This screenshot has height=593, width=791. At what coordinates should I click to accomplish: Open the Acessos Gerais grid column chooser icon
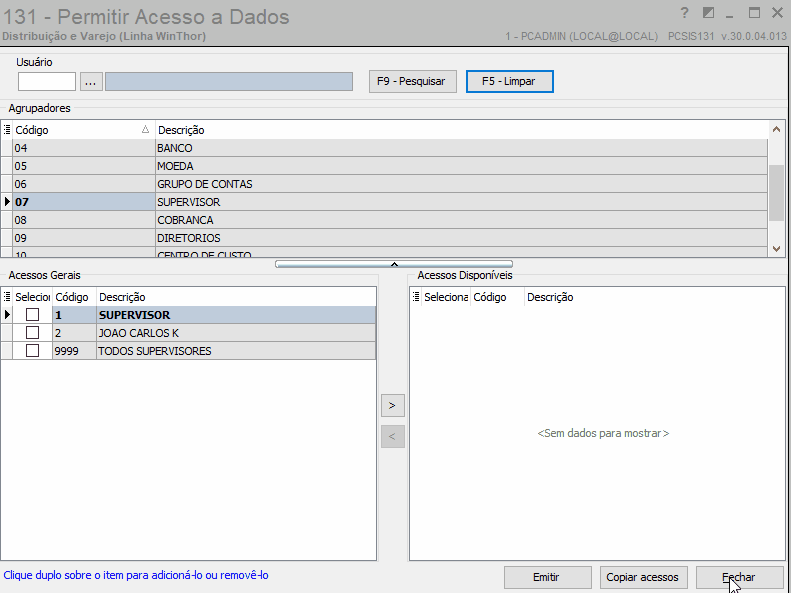(7, 297)
